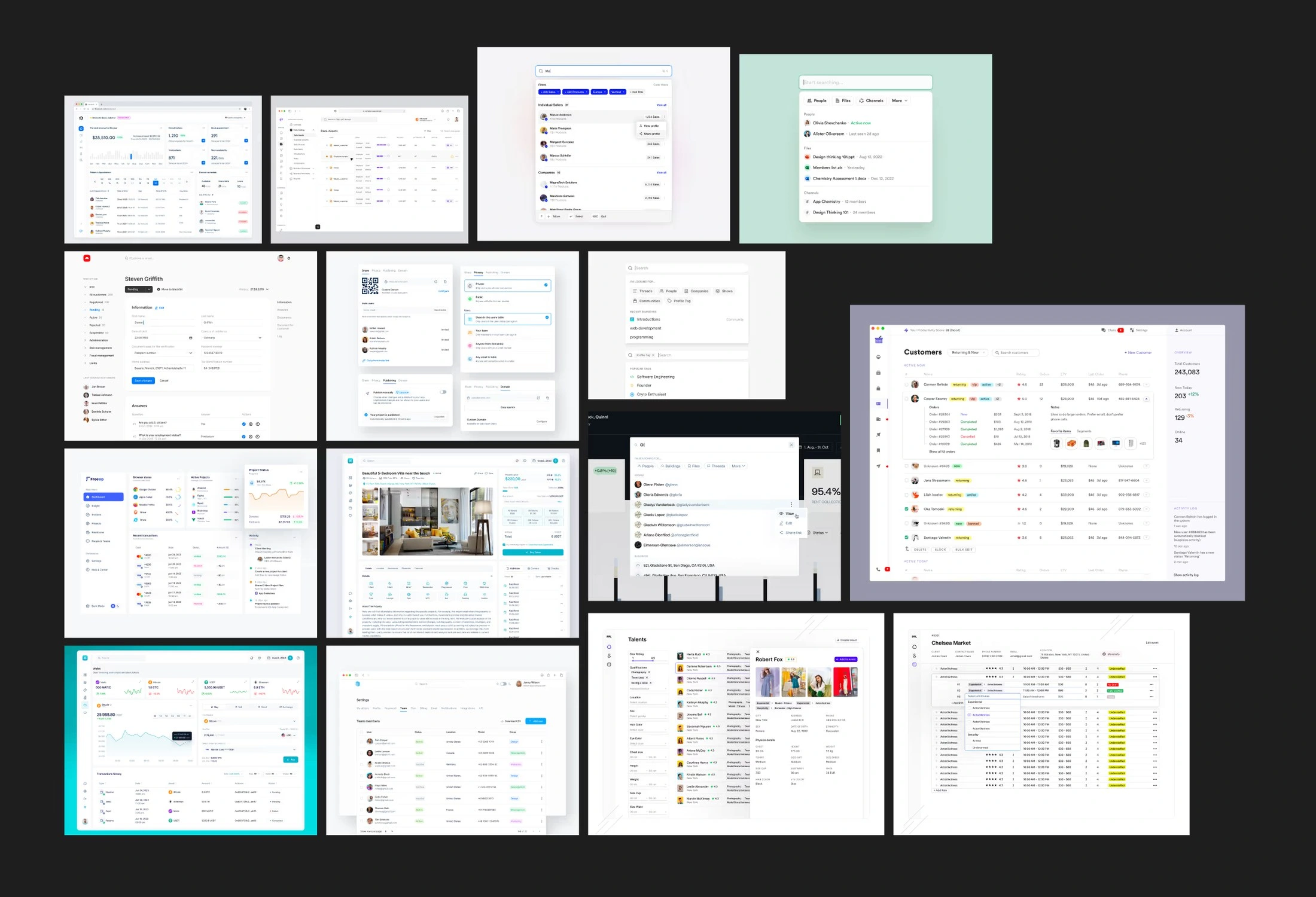
Task: Close the property search popup with X
Action: click(x=791, y=445)
